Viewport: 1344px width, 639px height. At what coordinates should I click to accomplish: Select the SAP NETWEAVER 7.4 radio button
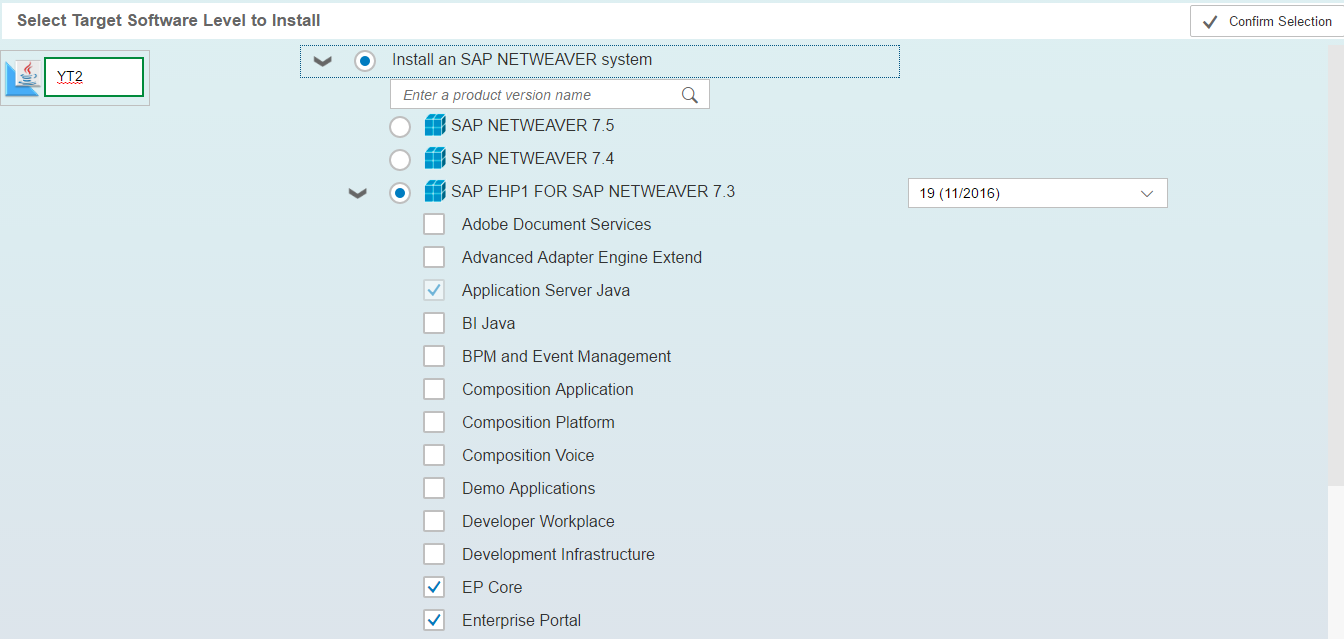point(400,160)
